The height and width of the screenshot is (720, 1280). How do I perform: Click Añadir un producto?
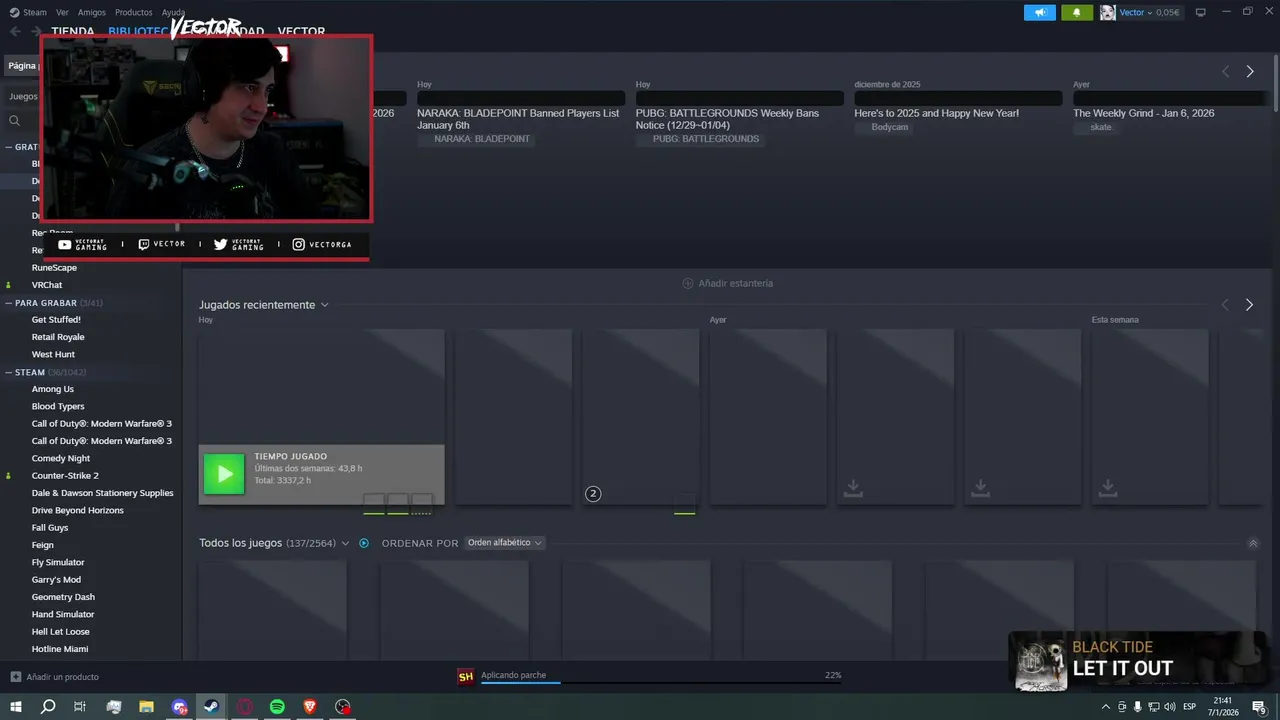click(62, 677)
